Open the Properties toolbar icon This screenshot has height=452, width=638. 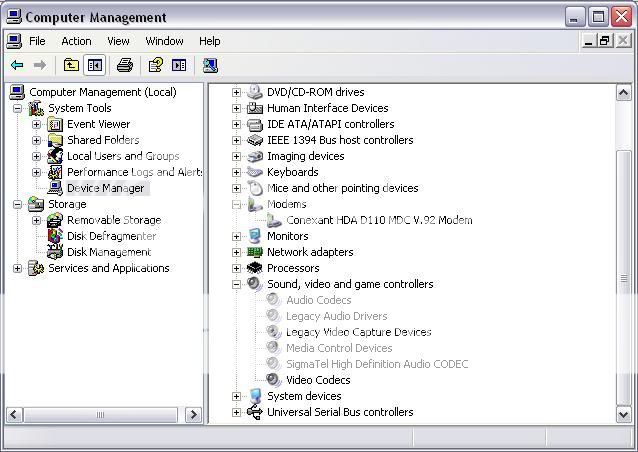click(155, 66)
